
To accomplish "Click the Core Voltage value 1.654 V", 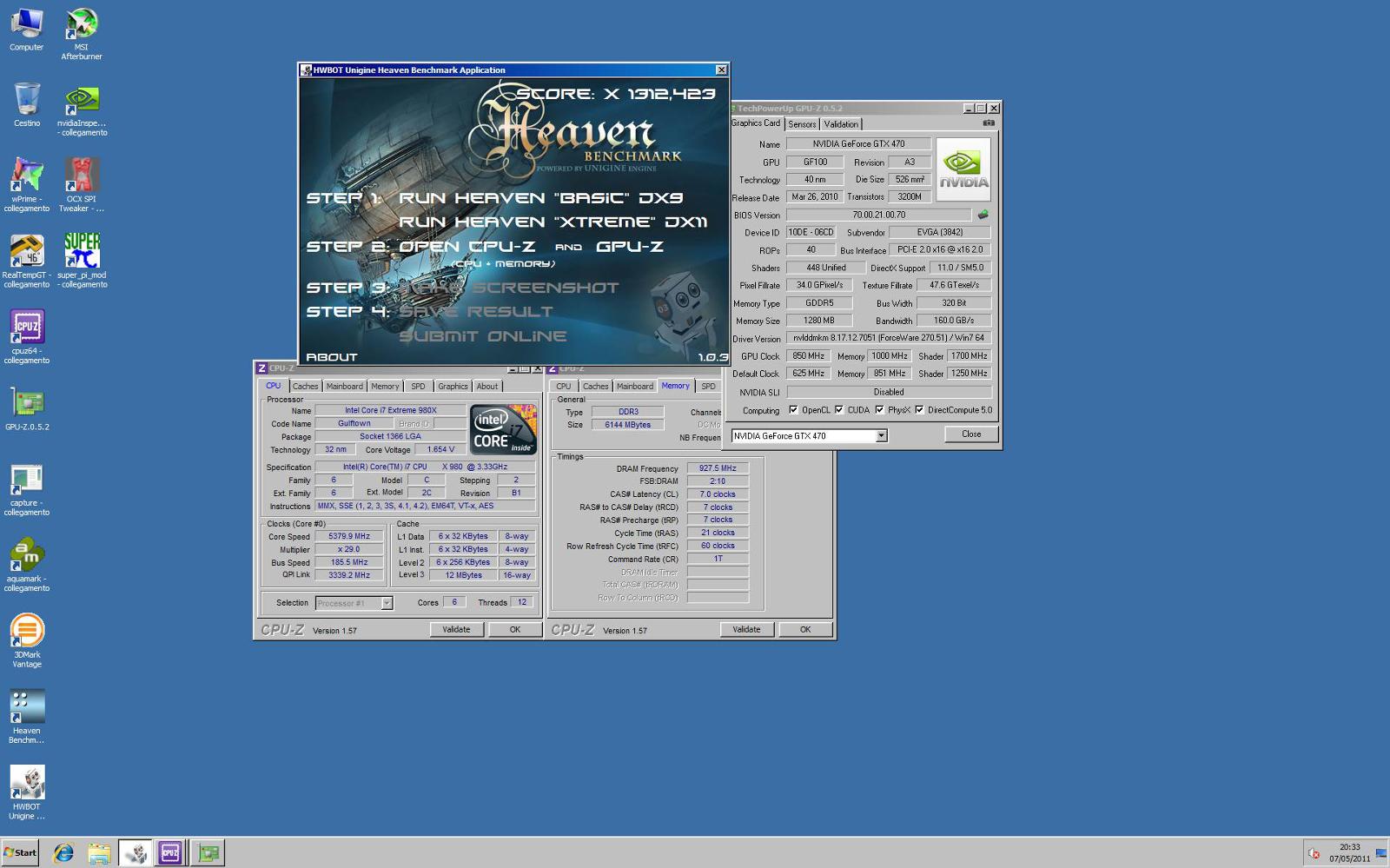I will click(x=440, y=449).
